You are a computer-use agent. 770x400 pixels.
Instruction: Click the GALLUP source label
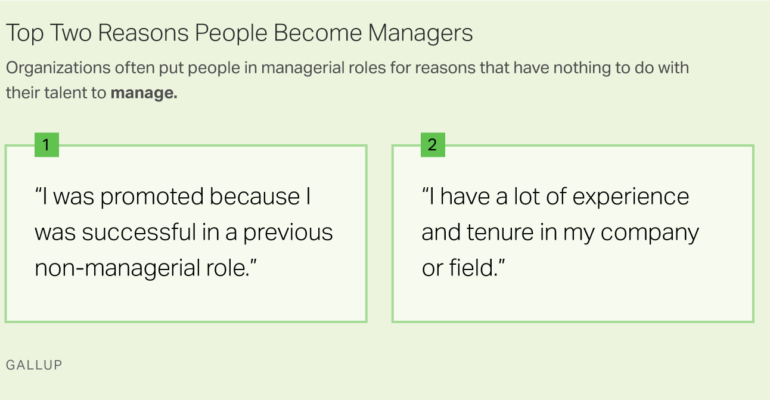[x=34, y=365]
